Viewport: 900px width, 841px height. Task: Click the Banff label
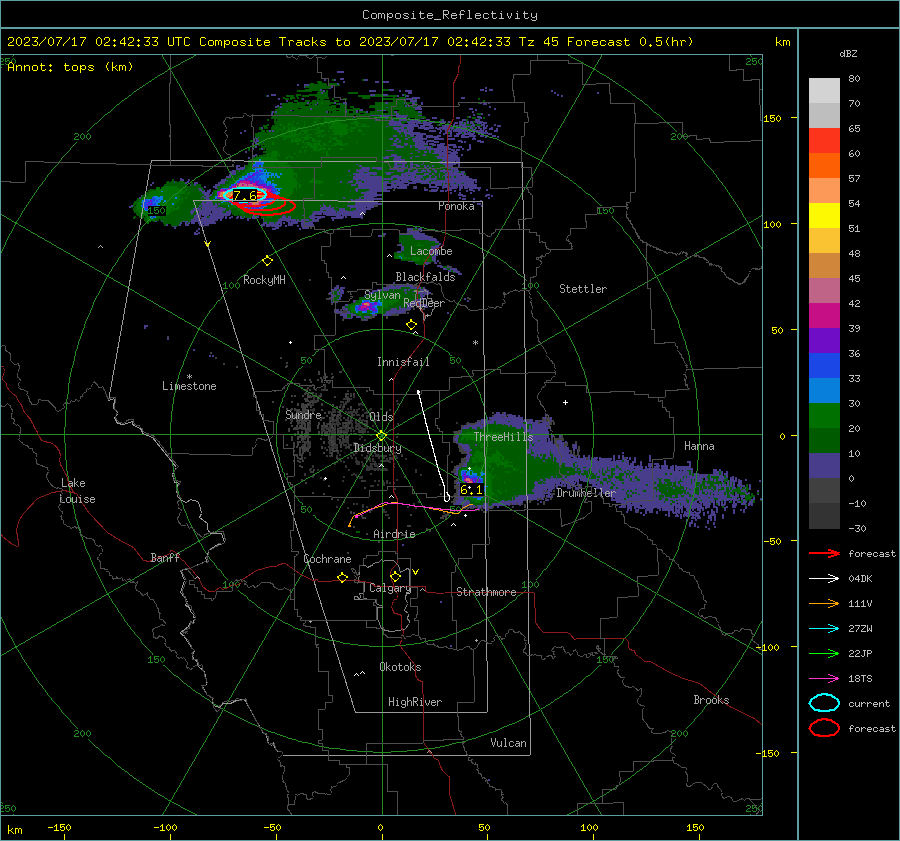click(x=165, y=557)
